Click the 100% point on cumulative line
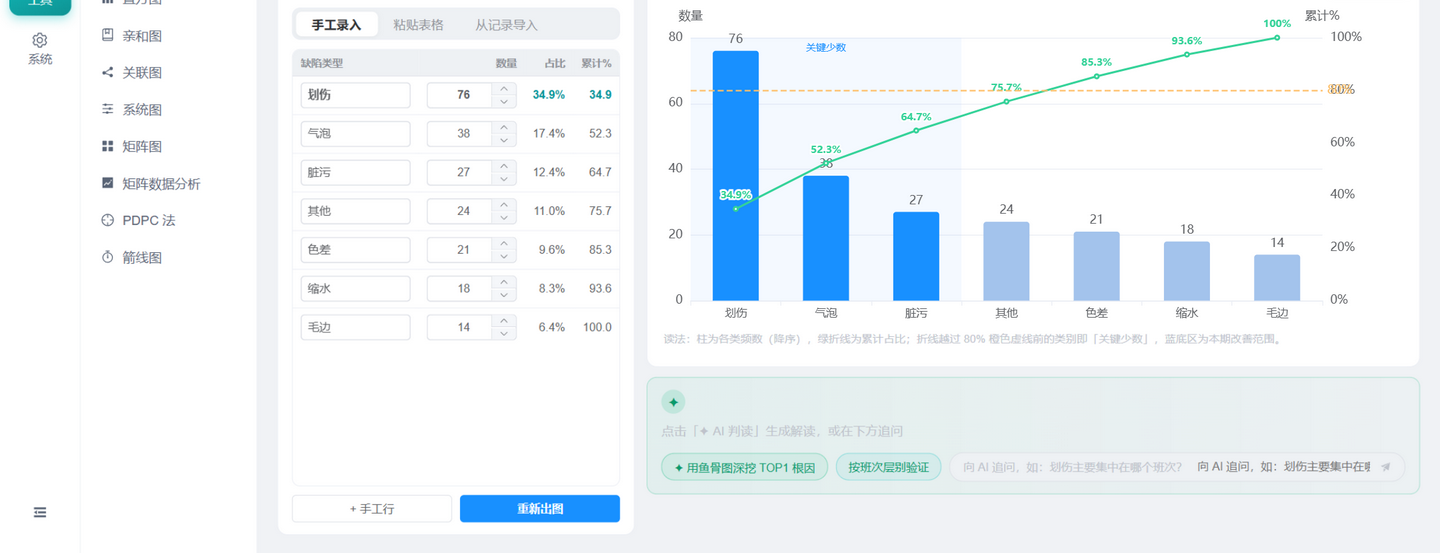 [x=1277, y=38]
